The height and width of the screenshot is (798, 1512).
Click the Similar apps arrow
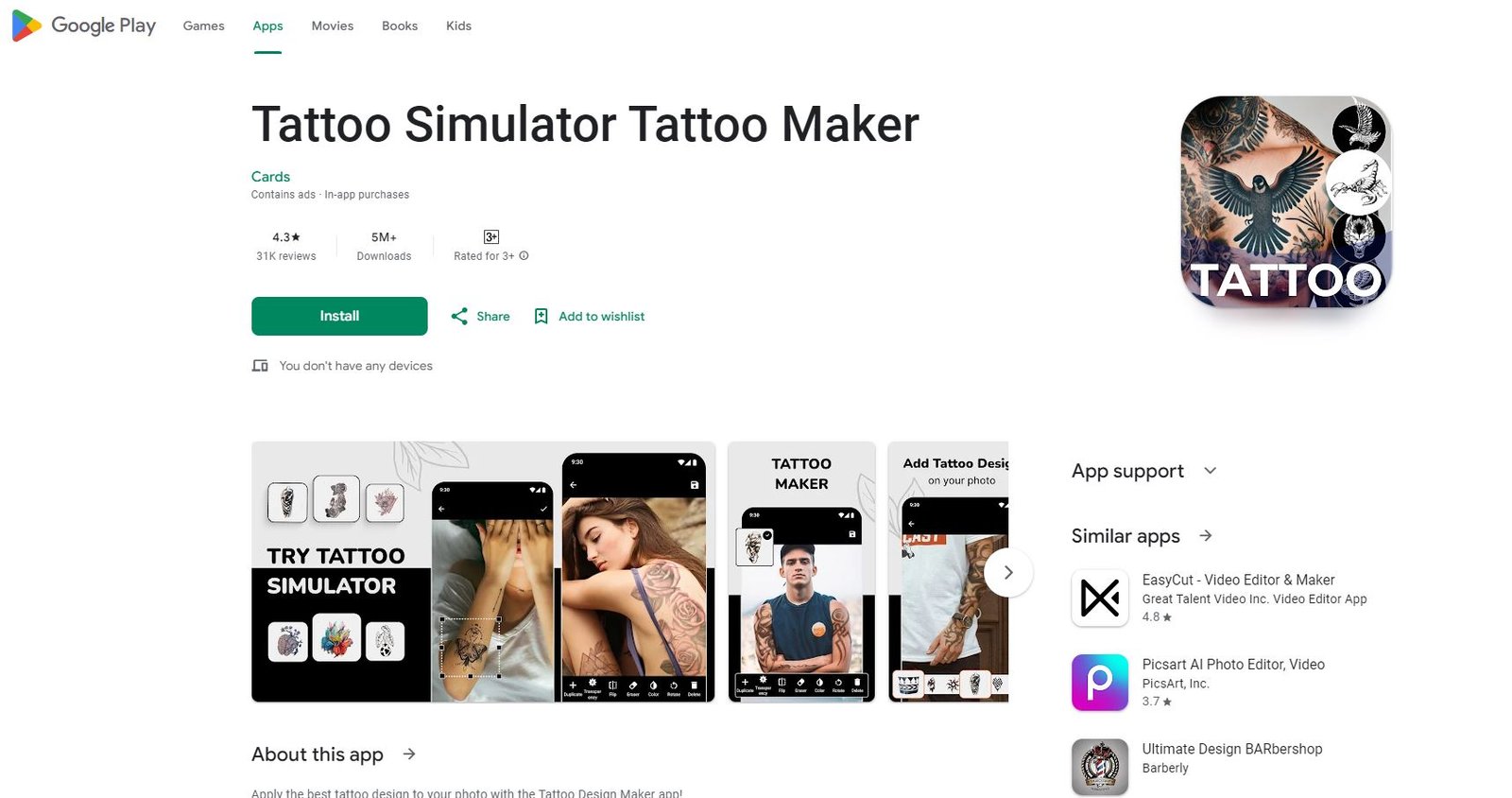[x=1206, y=536]
